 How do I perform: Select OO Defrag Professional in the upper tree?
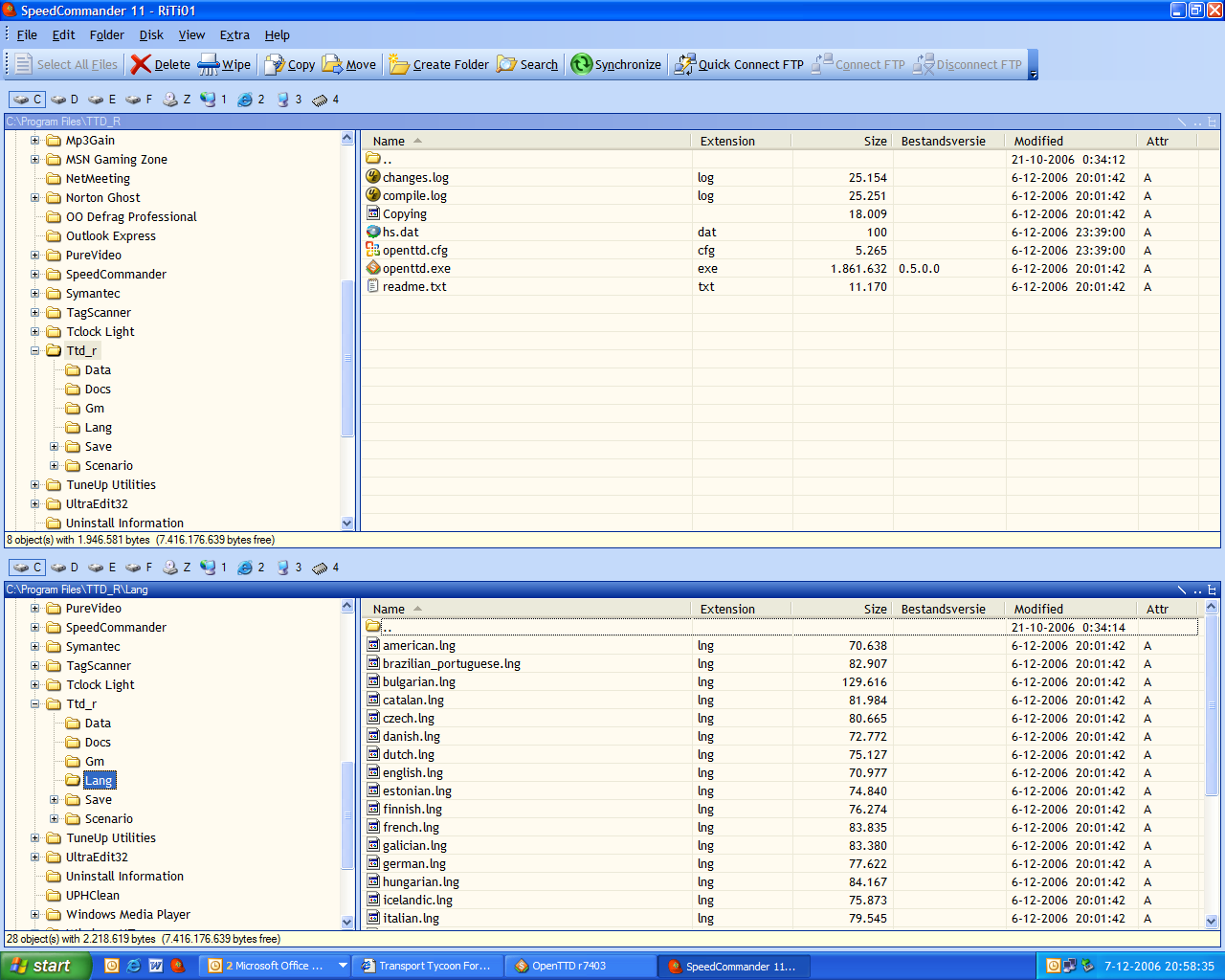pyautogui.click(x=131, y=217)
